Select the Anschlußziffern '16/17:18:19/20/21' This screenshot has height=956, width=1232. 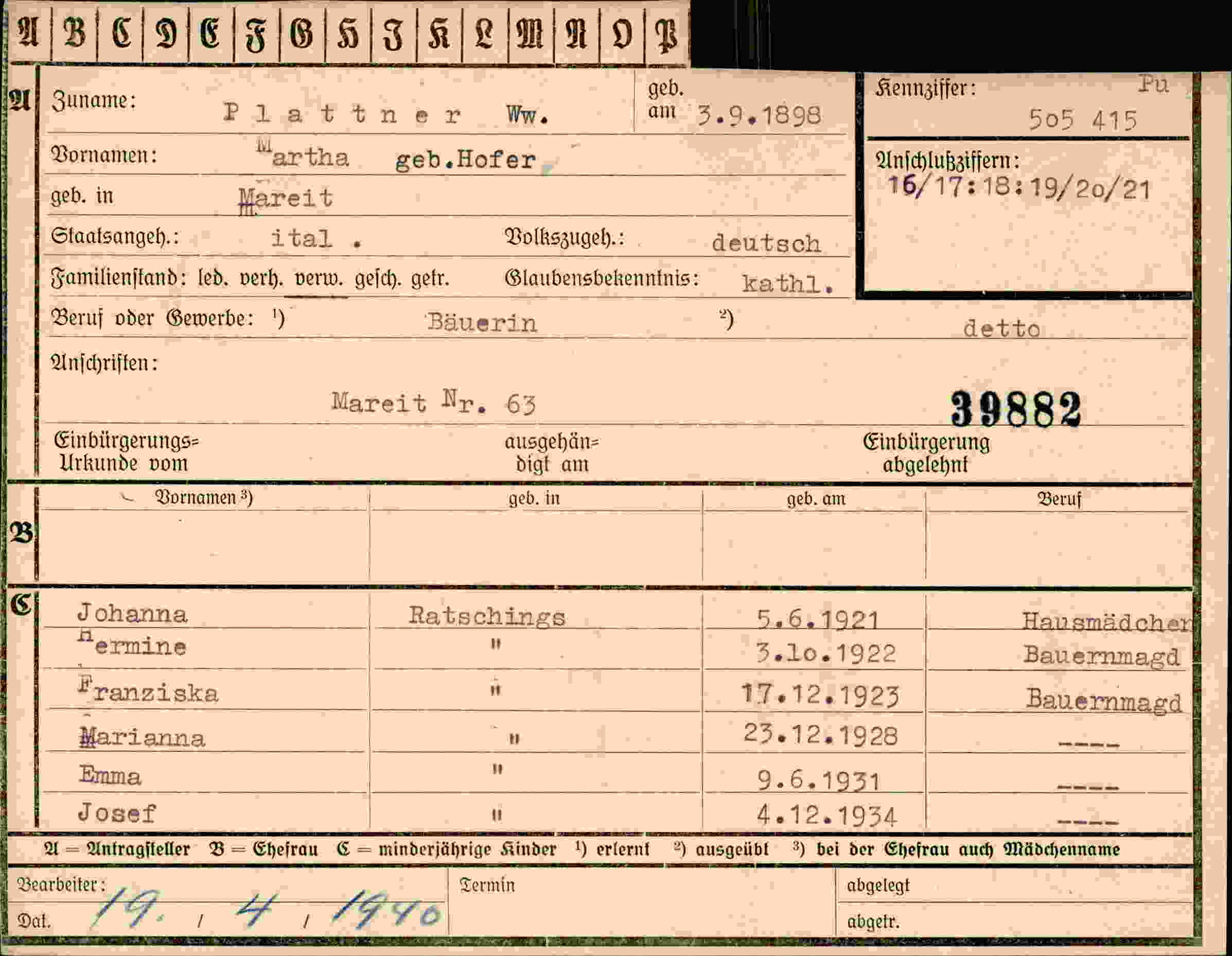(x=1019, y=188)
